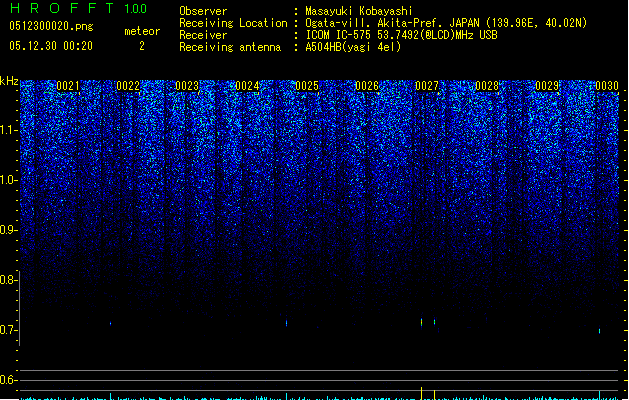The height and width of the screenshot is (400, 629).
Task: Click the meteor count label
Action: coord(142,31)
